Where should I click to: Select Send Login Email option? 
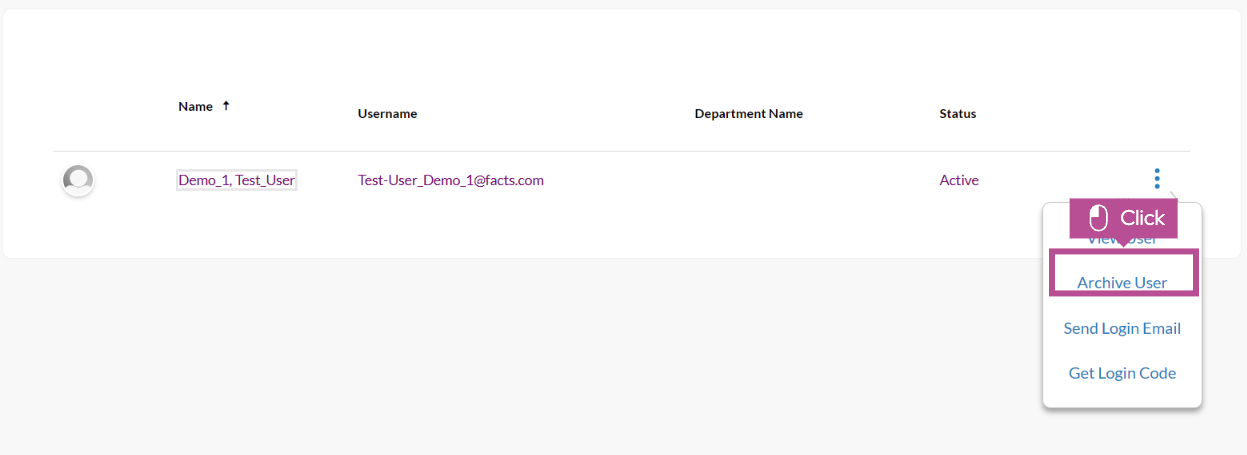tap(1122, 328)
